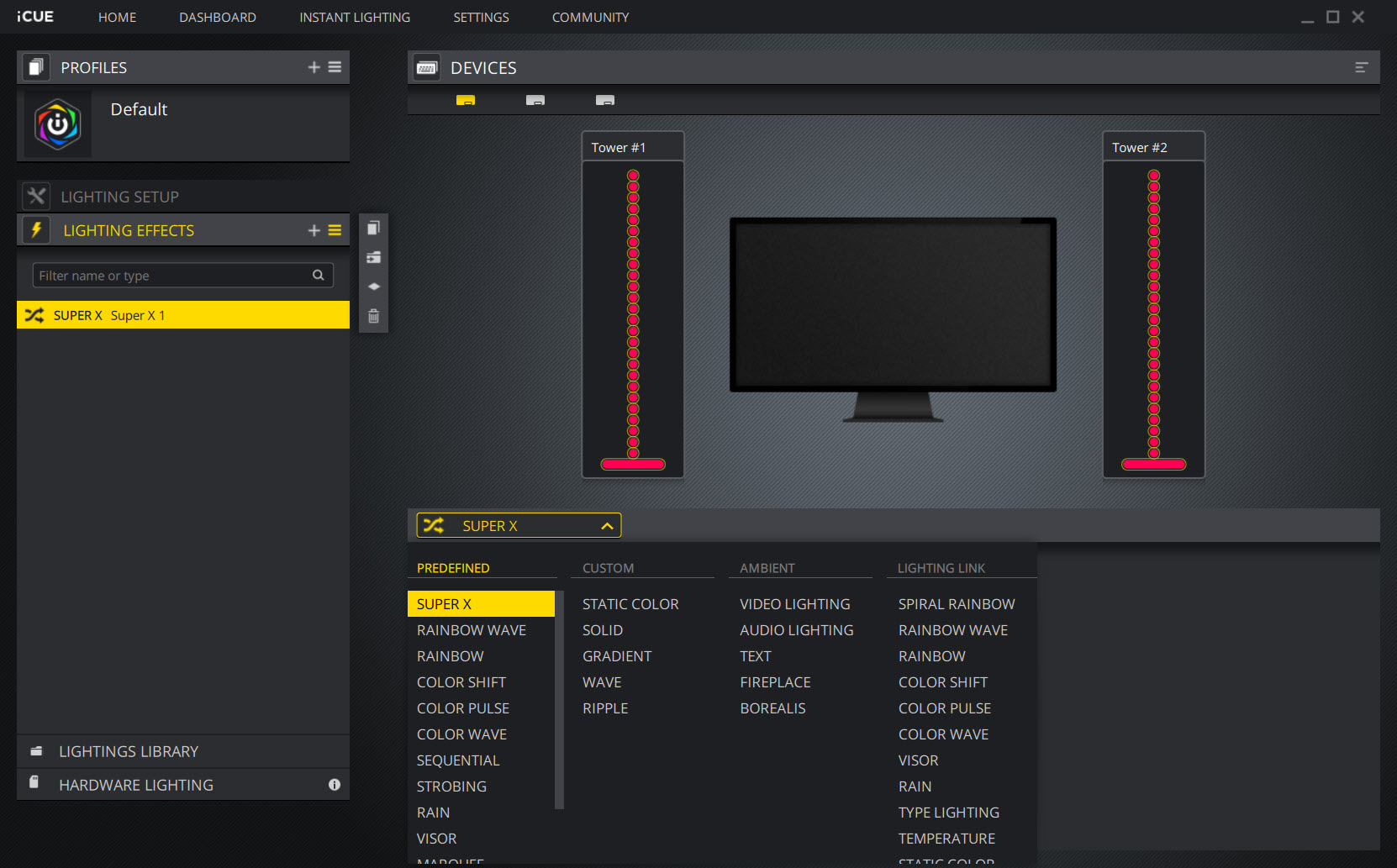The width and height of the screenshot is (1397, 868).
Task: Expand the Hardware Lighting section
Action: click(x=183, y=785)
